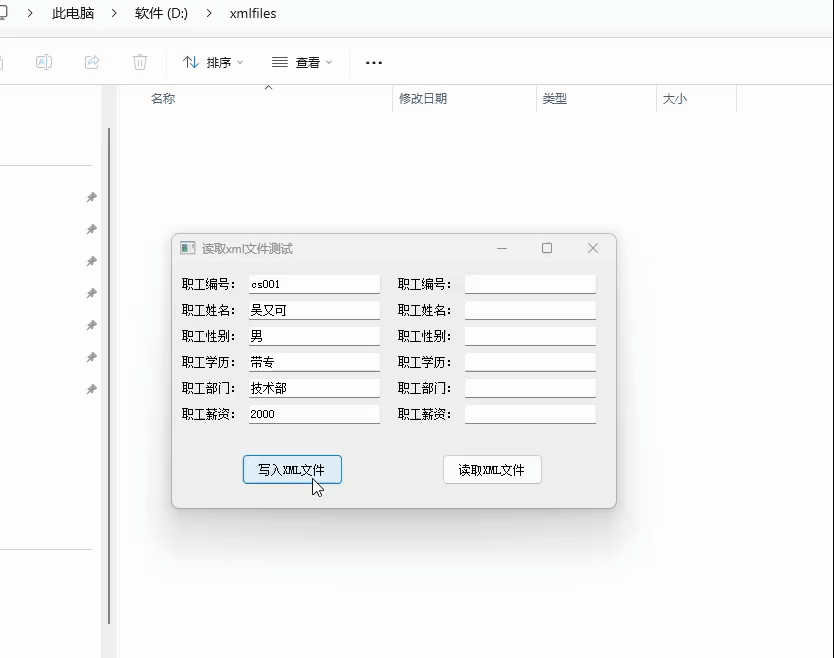
Task: Click left 职工学历 field
Action: pos(314,362)
